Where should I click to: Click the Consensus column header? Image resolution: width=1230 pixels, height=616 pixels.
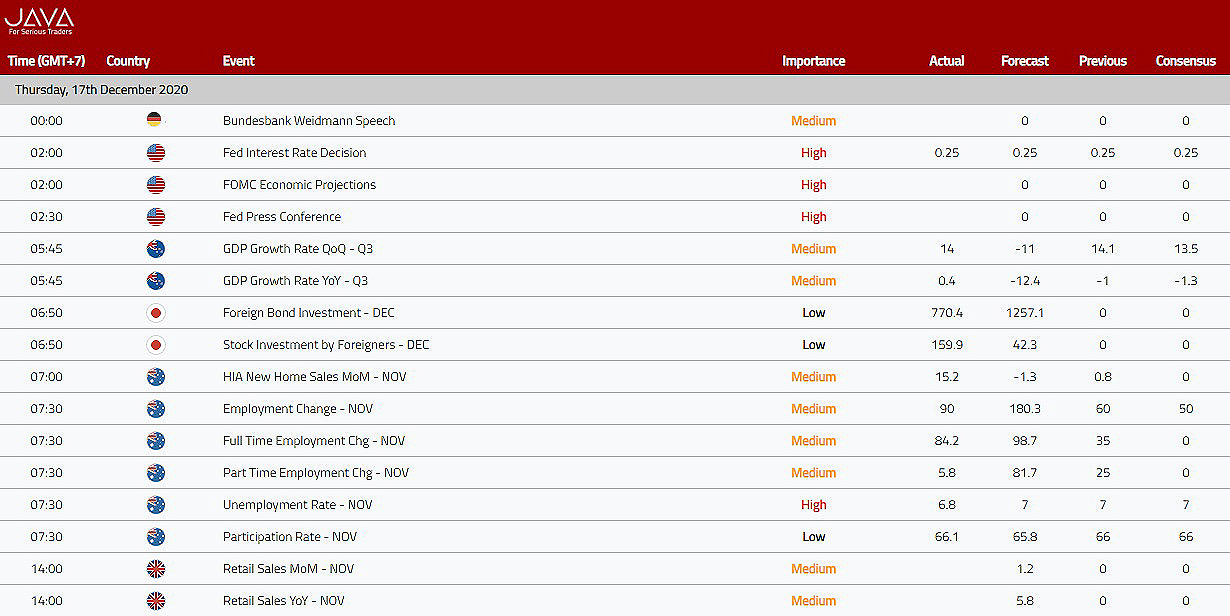coord(1185,61)
